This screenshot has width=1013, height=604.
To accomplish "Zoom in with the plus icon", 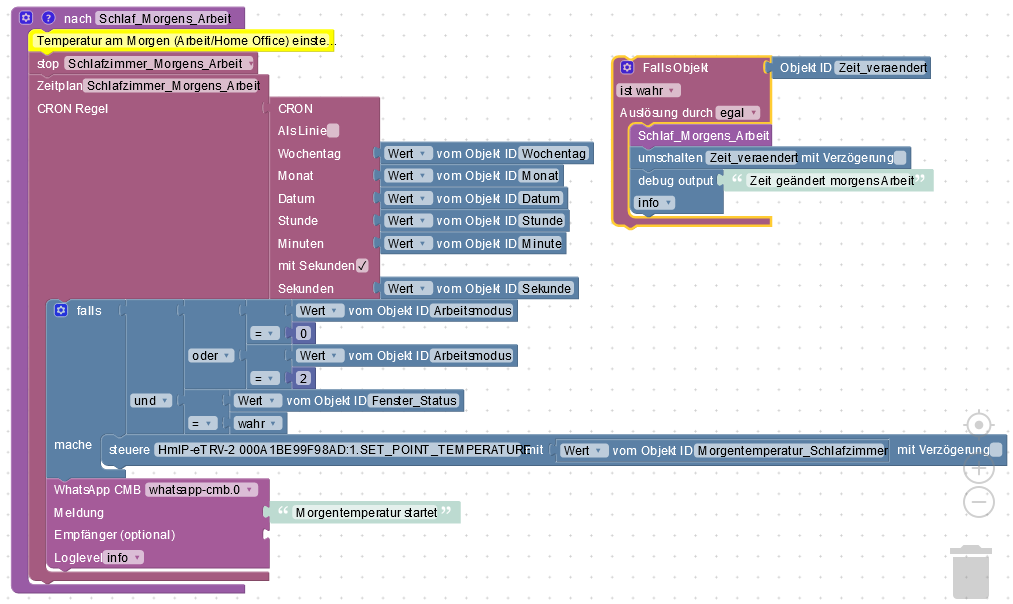I will (979, 469).
